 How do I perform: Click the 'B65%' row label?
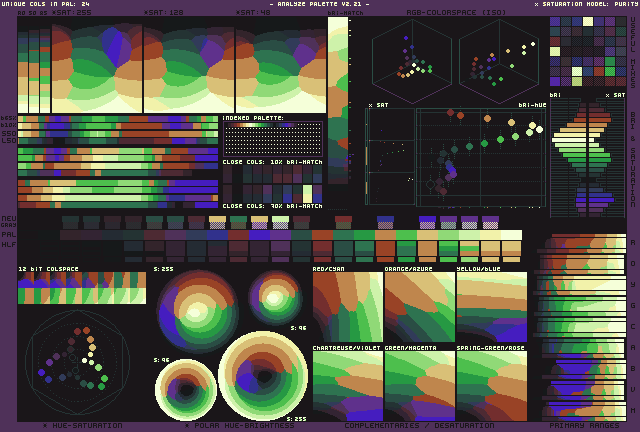click(x=9, y=118)
